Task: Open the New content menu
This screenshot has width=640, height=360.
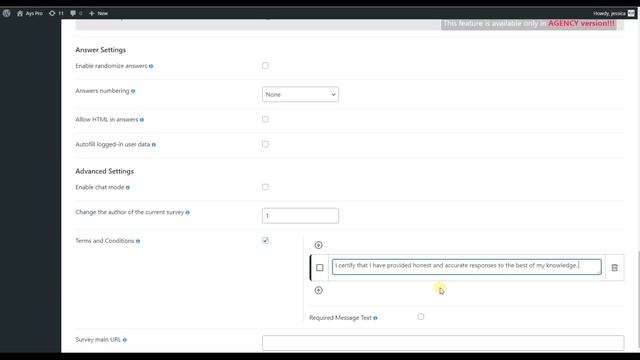Action: [x=98, y=13]
